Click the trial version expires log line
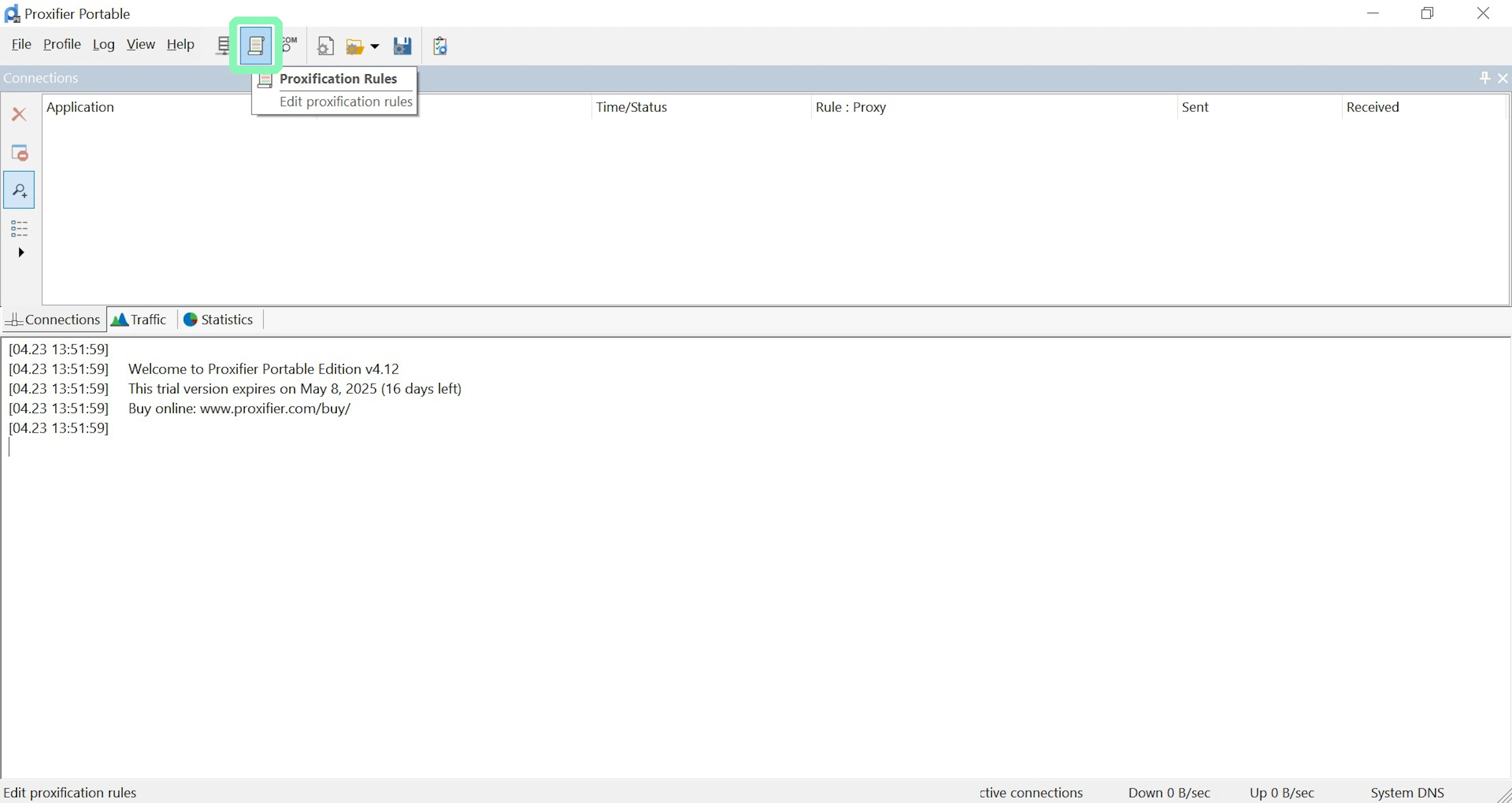 [295, 389]
